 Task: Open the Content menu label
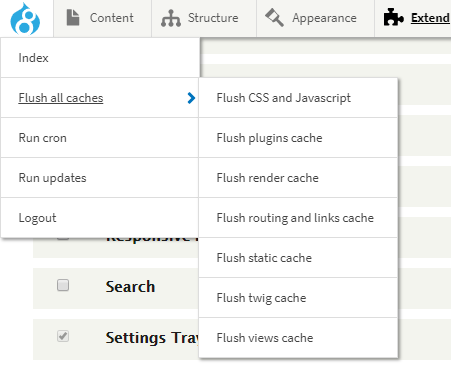pos(112,18)
